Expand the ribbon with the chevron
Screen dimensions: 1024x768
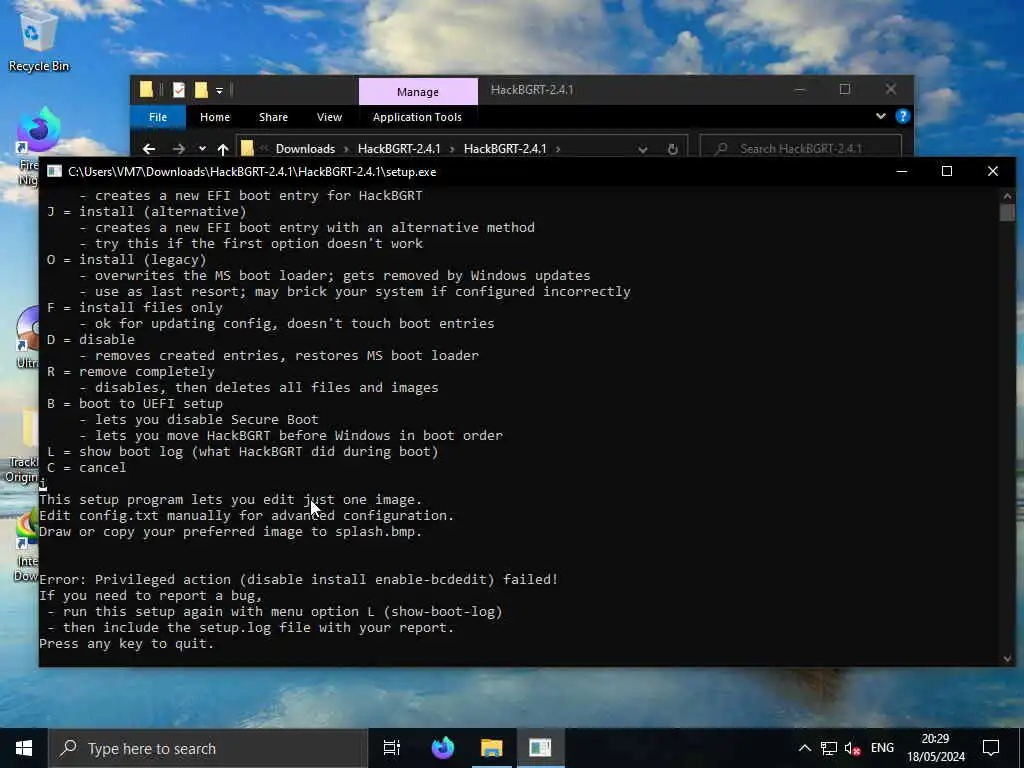(x=880, y=116)
